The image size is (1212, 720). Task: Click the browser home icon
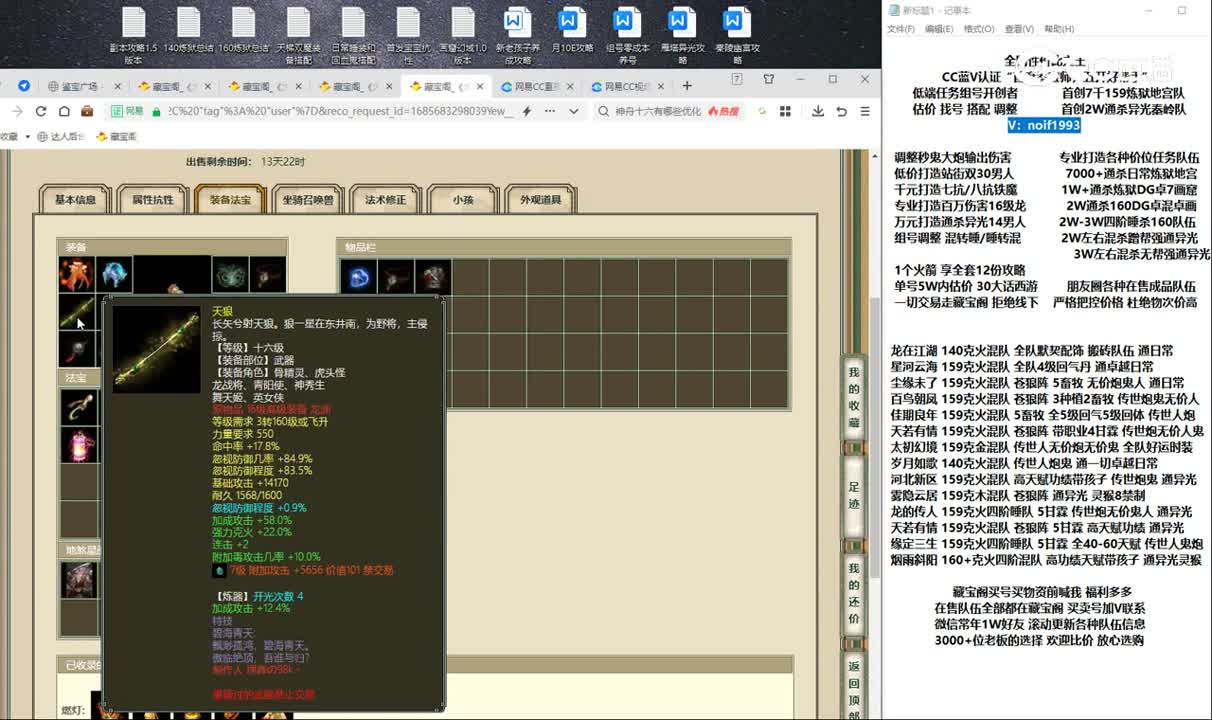[64, 111]
